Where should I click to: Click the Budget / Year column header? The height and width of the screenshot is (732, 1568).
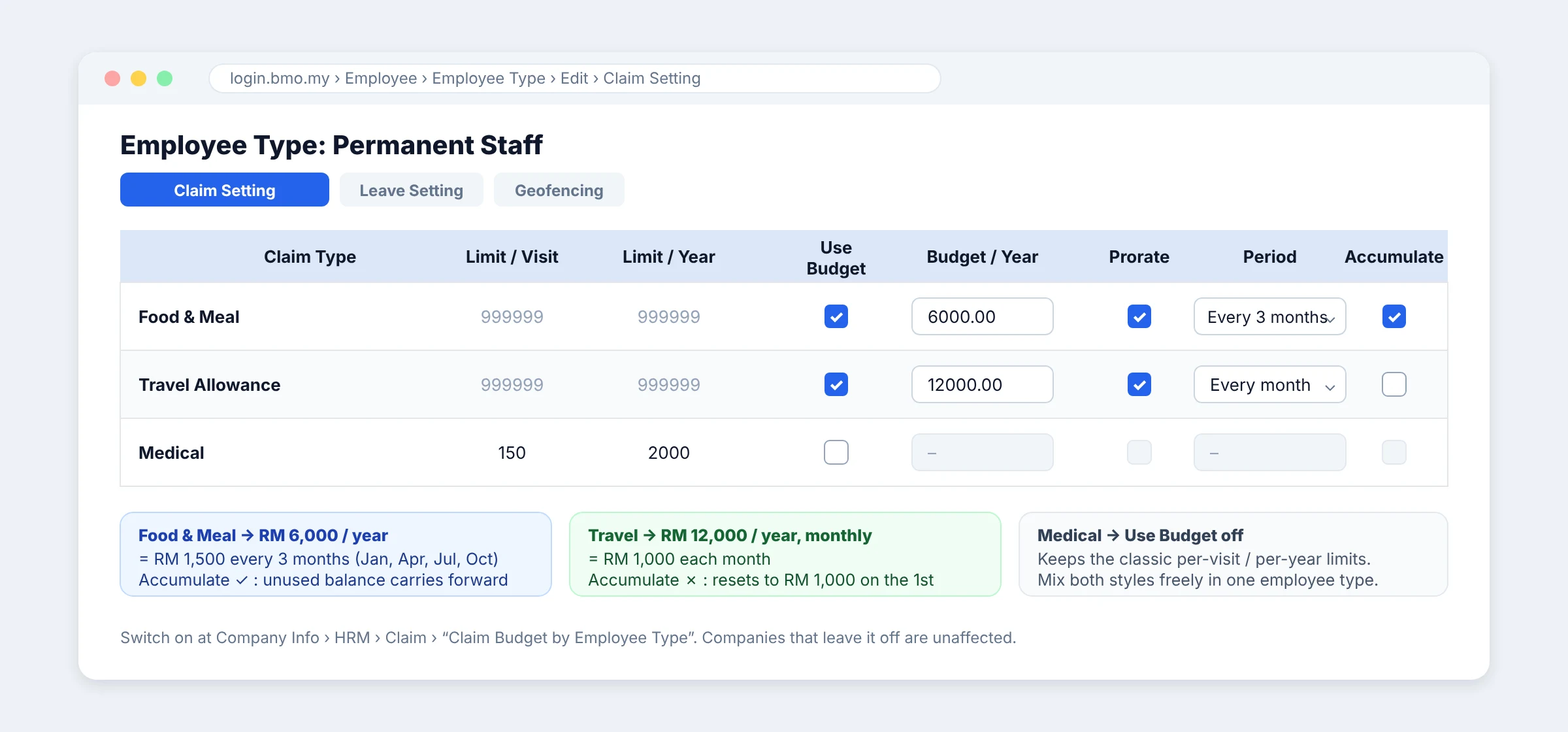[x=982, y=257]
